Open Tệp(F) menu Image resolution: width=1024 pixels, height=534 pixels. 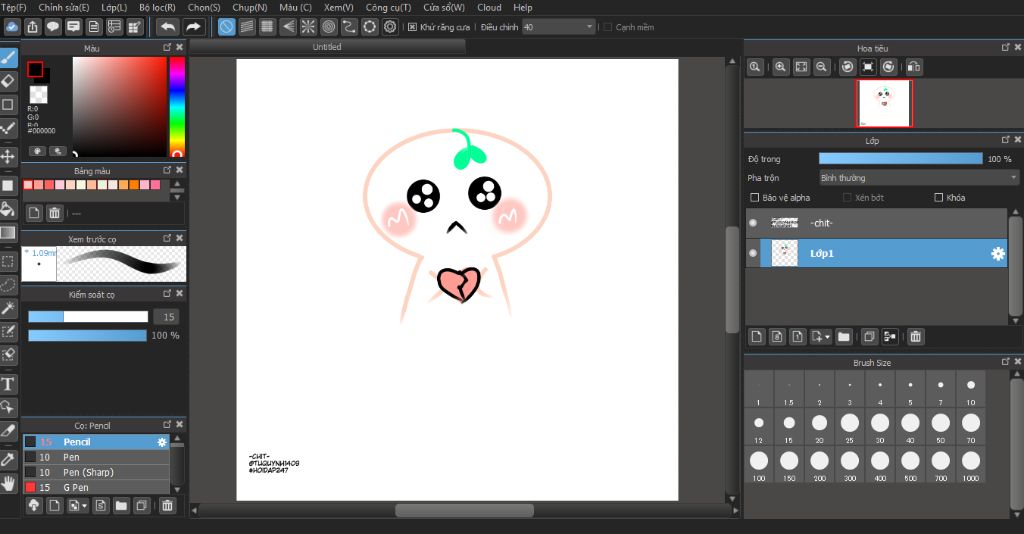click(13, 7)
